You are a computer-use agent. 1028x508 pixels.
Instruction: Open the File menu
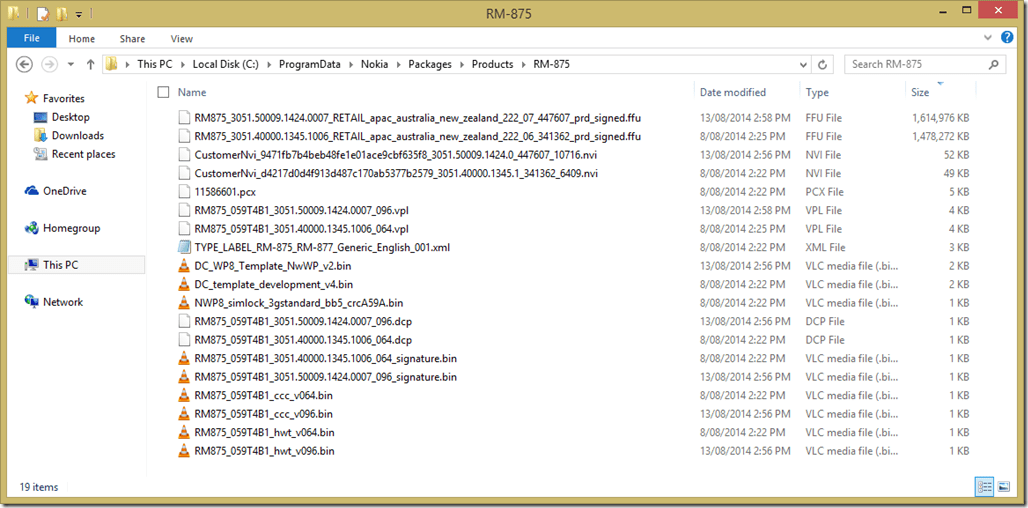32,39
